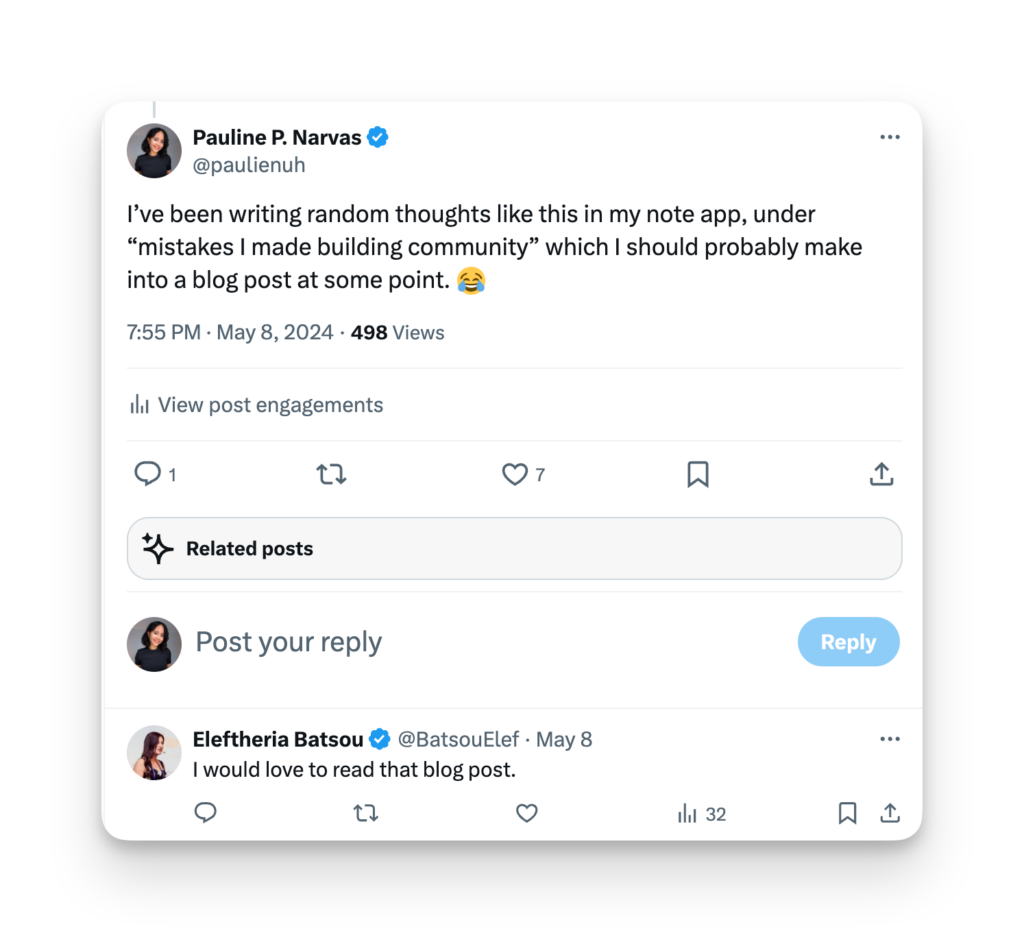Like Eleftheria's reply

(x=526, y=813)
